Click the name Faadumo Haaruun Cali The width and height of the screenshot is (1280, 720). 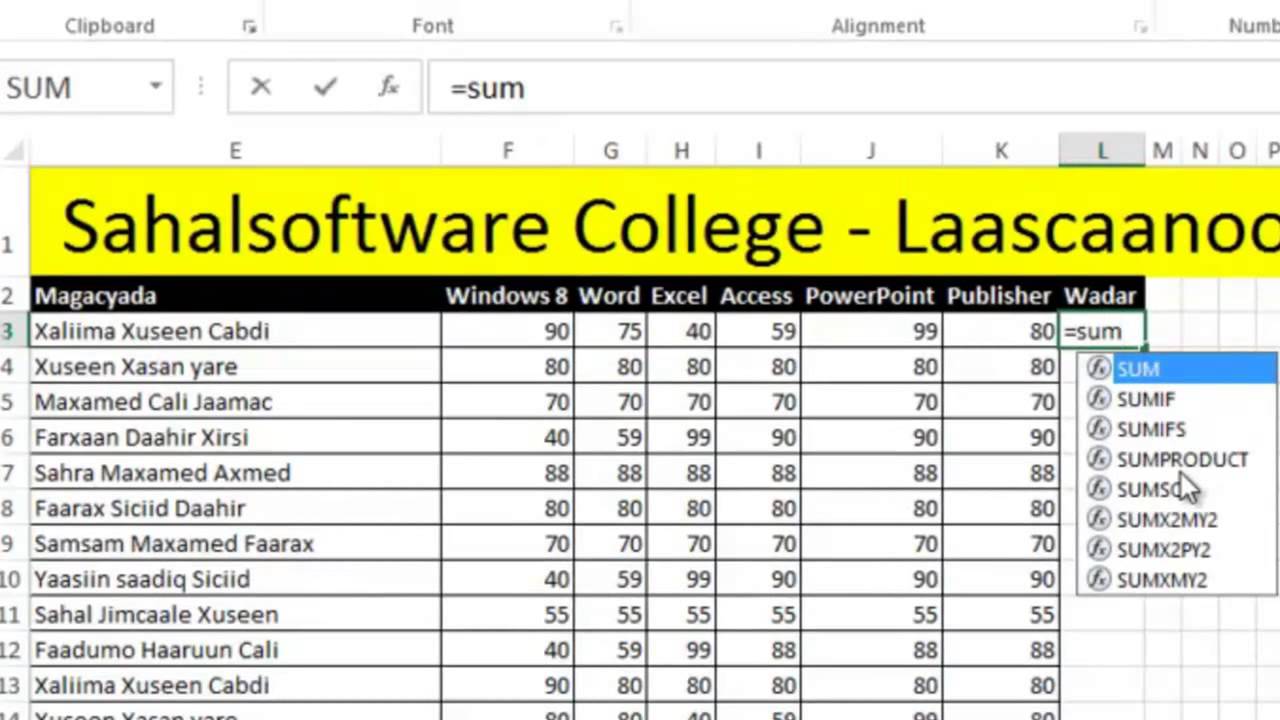click(x=156, y=651)
